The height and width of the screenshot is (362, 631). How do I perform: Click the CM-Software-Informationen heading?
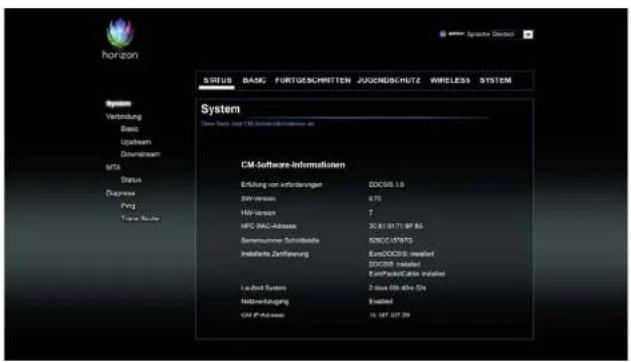tap(293, 165)
